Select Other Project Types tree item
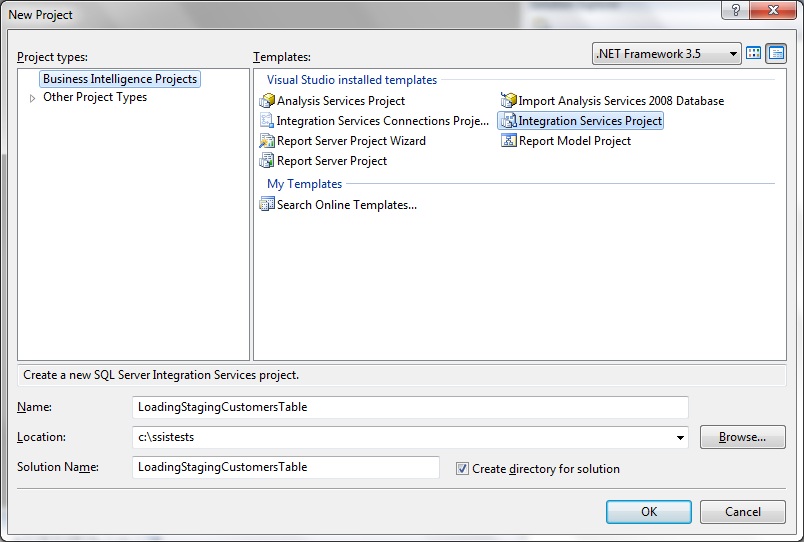This screenshot has width=804, height=542. point(95,97)
